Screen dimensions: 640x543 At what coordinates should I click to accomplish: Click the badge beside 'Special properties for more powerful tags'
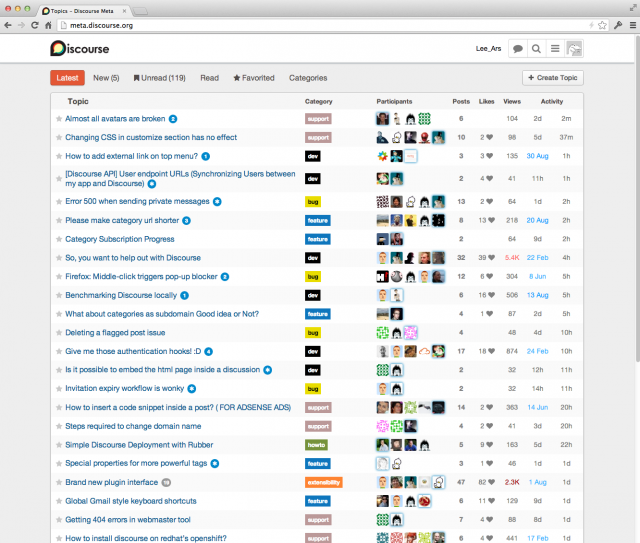pyautogui.click(x=215, y=463)
